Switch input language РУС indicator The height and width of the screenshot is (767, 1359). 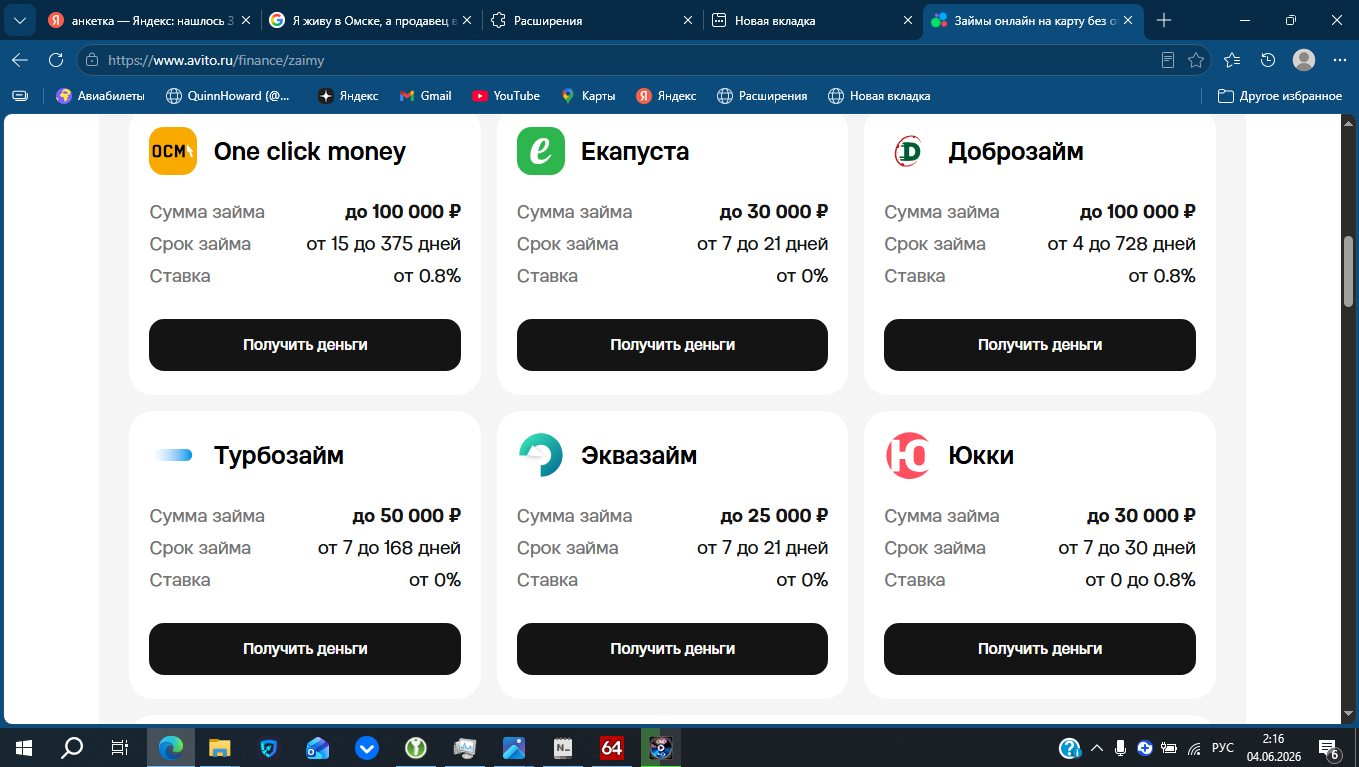pos(1222,747)
